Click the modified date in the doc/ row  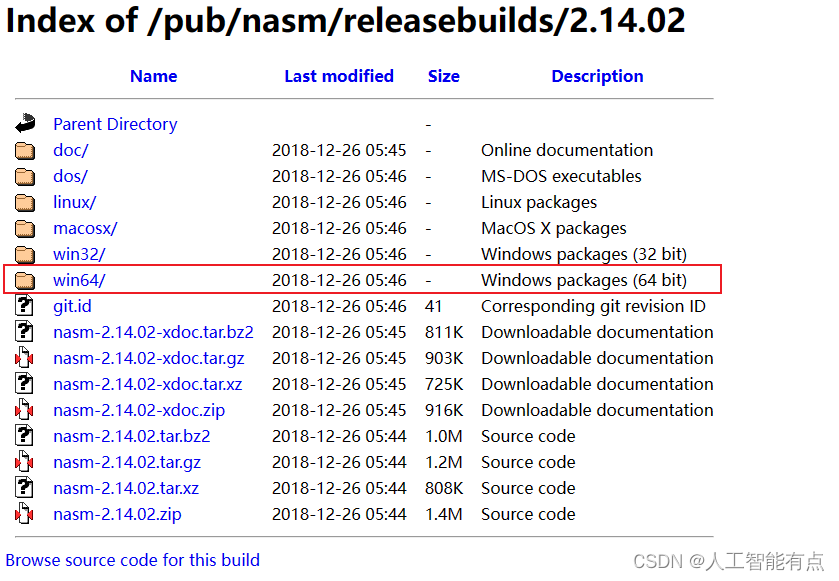coord(339,150)
